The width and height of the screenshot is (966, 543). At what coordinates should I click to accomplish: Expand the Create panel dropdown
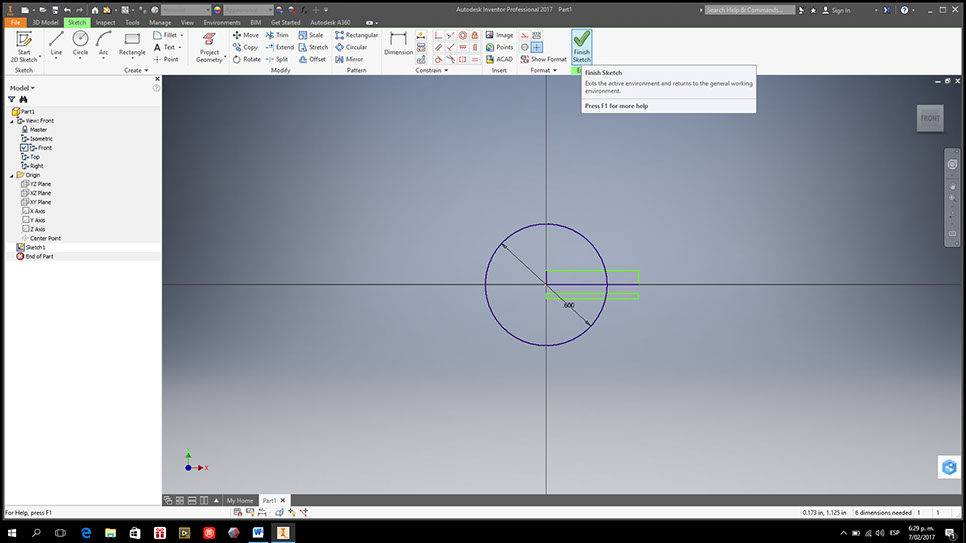point(136,70)
